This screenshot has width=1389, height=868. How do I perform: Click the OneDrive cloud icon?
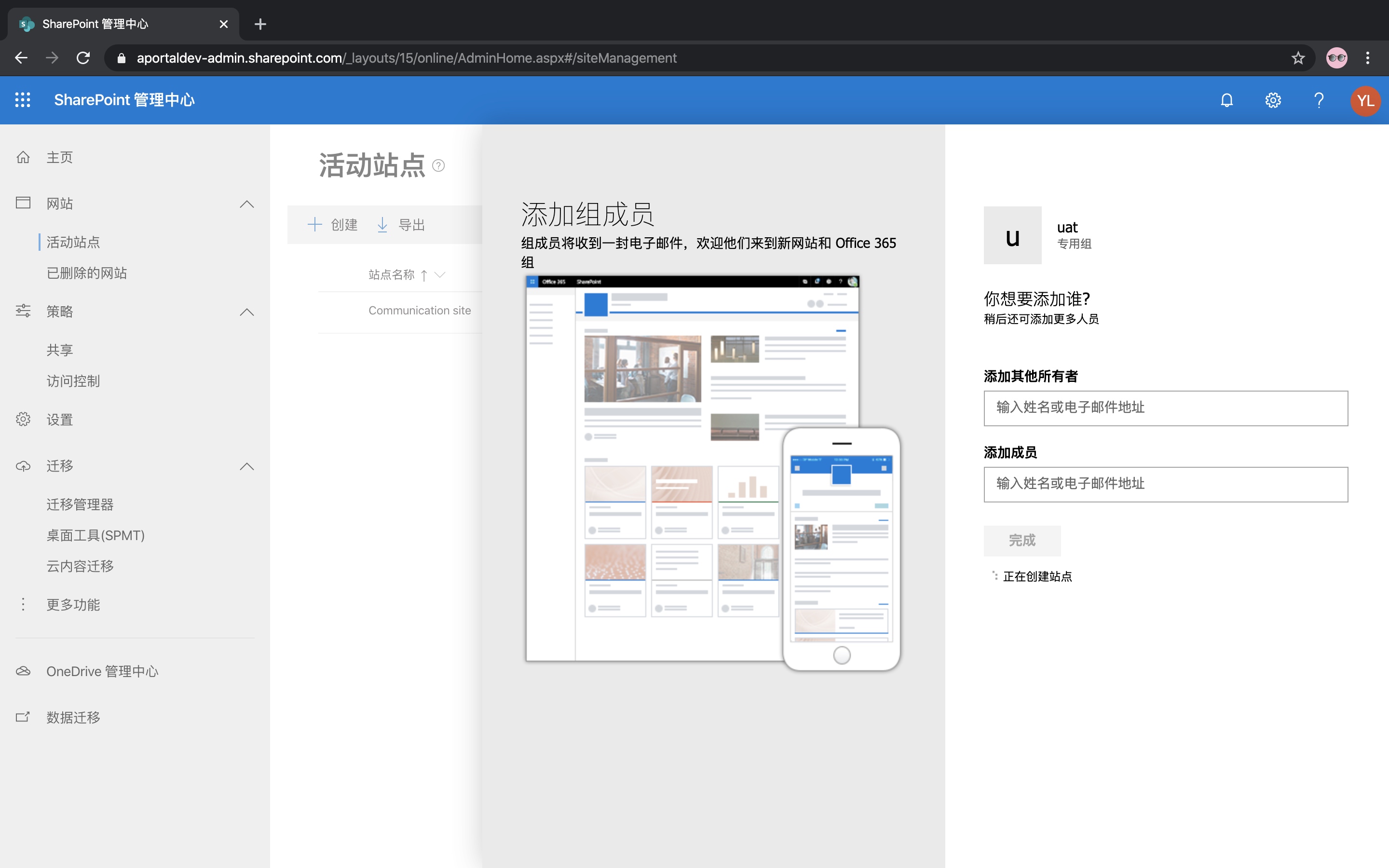point(23,670)
